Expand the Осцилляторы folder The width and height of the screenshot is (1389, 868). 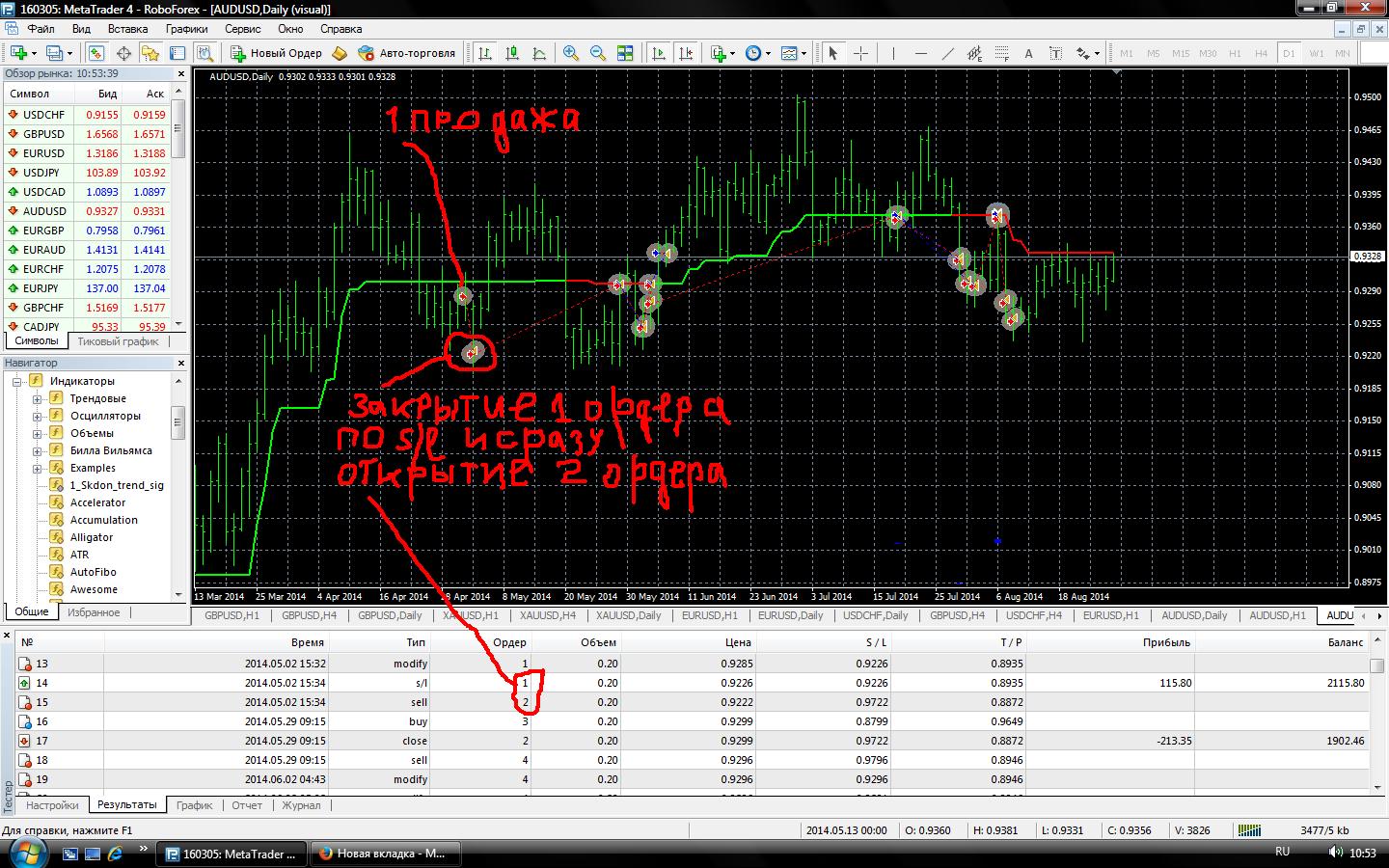[37, 416]
